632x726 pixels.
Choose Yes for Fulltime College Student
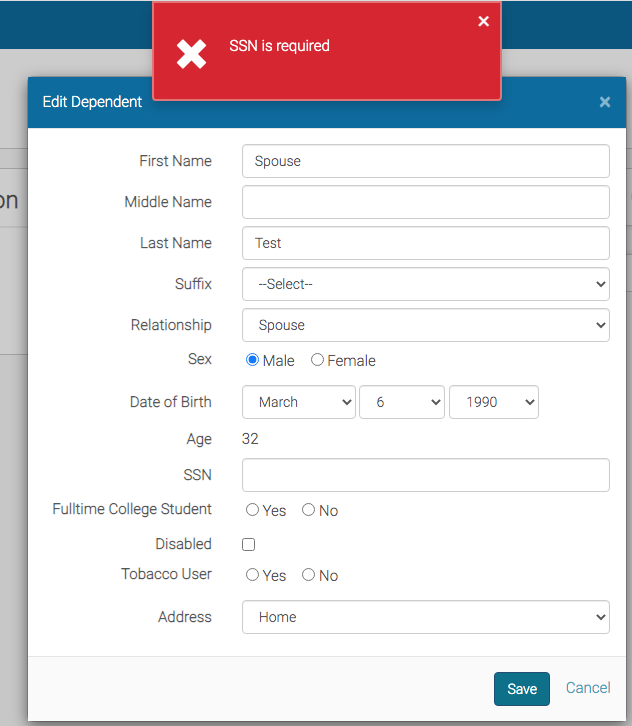coord(253,510)
